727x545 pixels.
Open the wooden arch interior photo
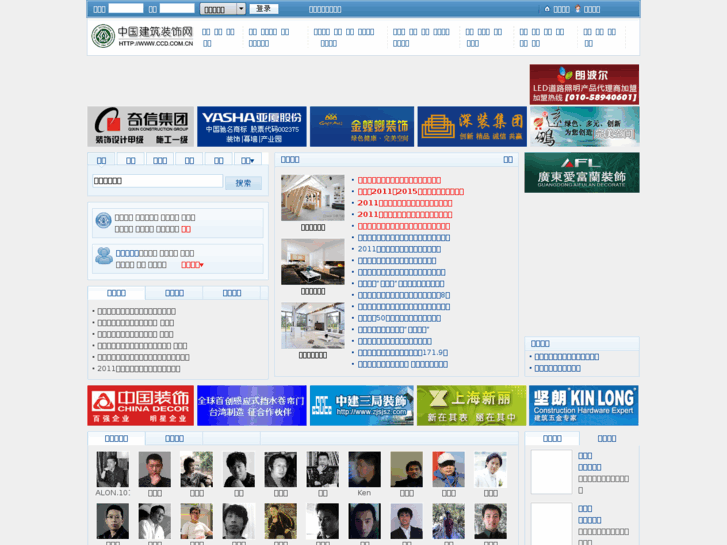point(313,198)
